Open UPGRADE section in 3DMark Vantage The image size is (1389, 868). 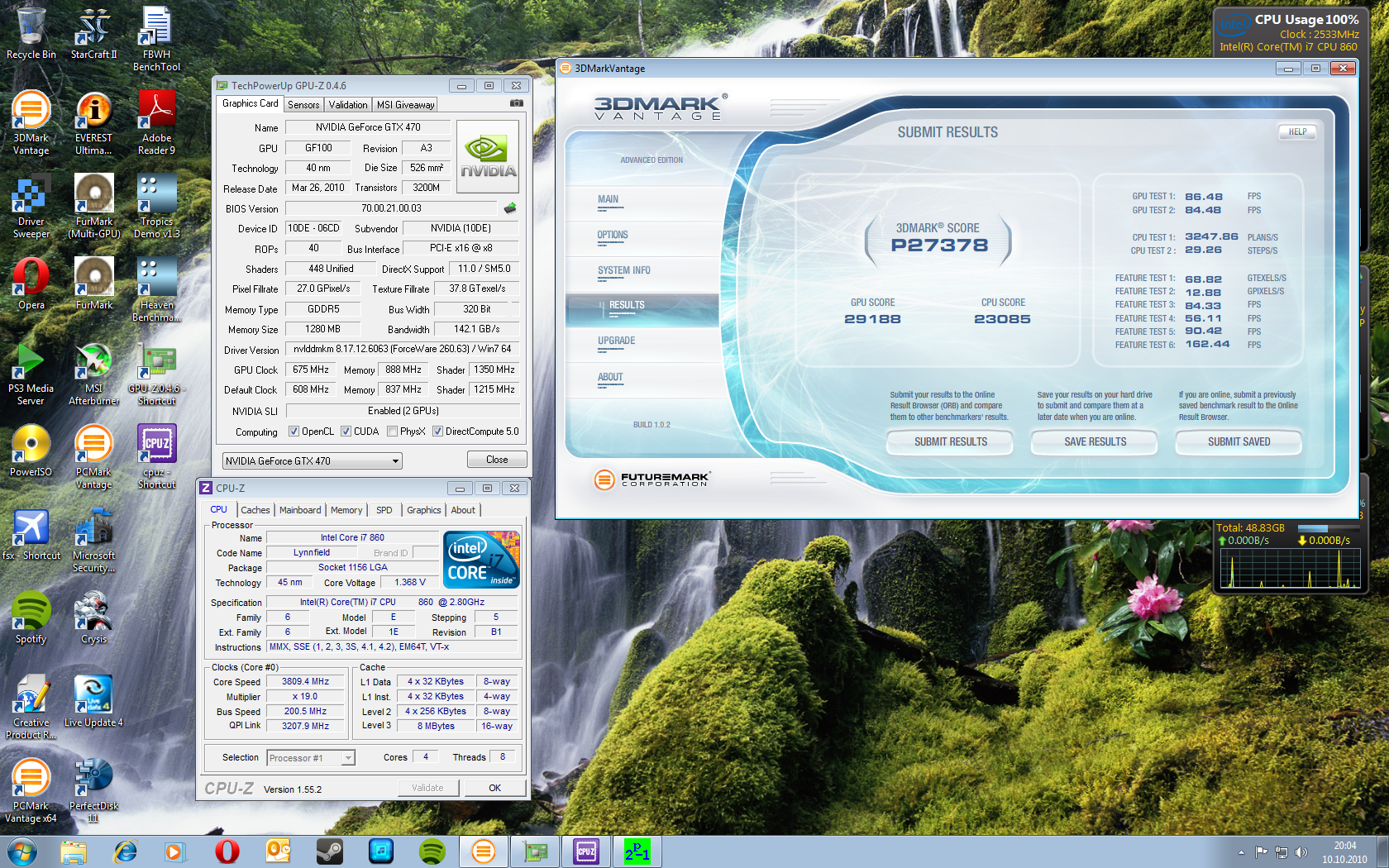(642, 344)
